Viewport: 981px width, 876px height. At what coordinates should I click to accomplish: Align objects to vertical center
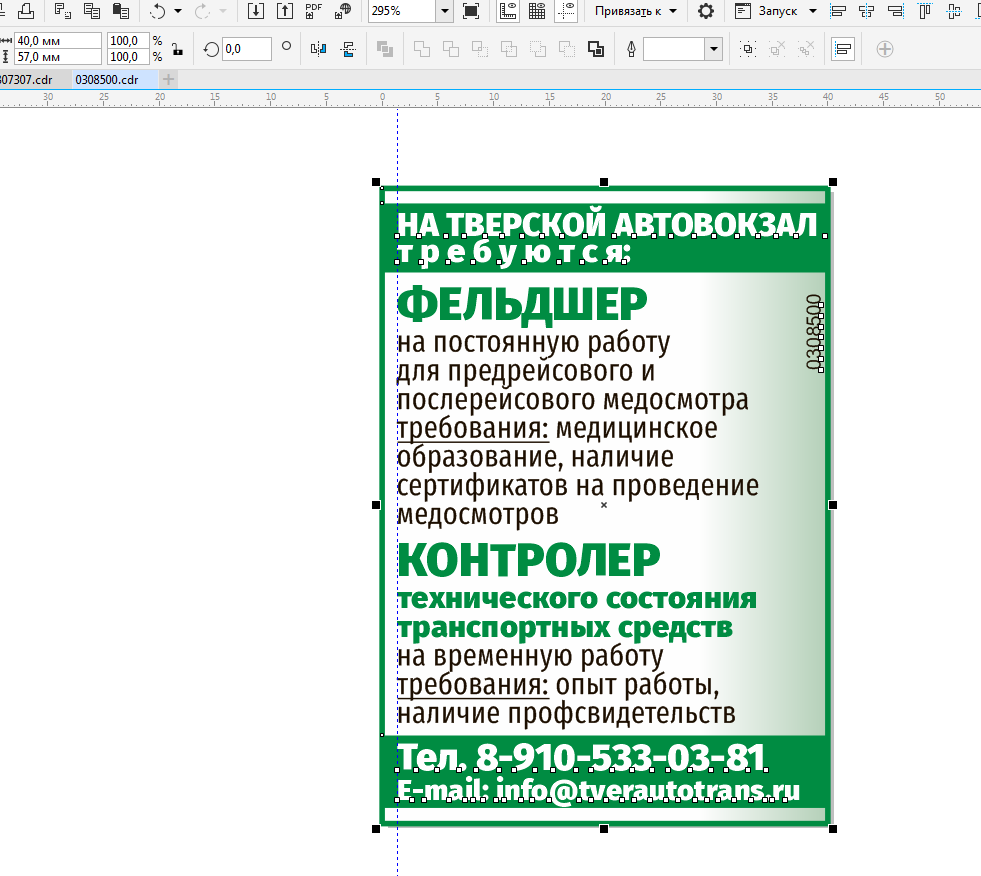(954, 11)
